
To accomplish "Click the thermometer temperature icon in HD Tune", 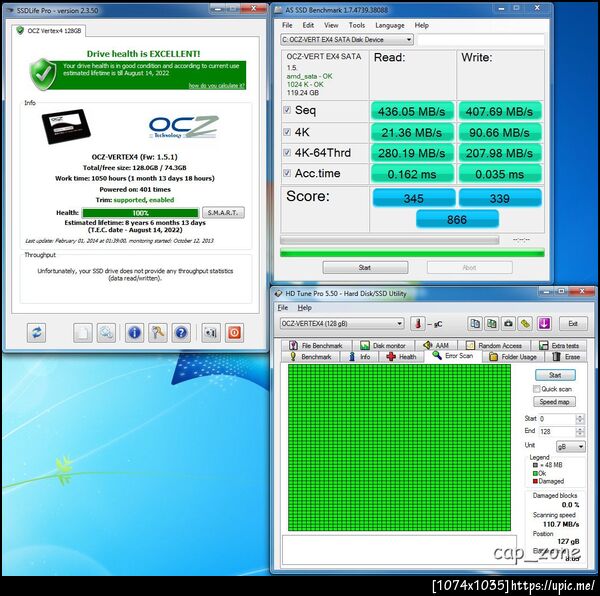I will tap(418, 324).
